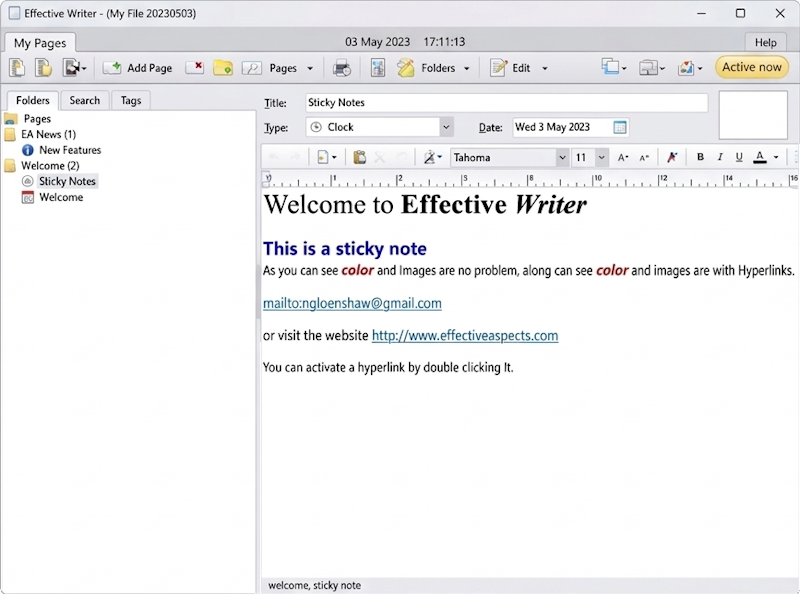Open the Tahoma font dropdown
The width and height of the screenshot is (800, 594).
pyautogui.click(x=562, y=157)
